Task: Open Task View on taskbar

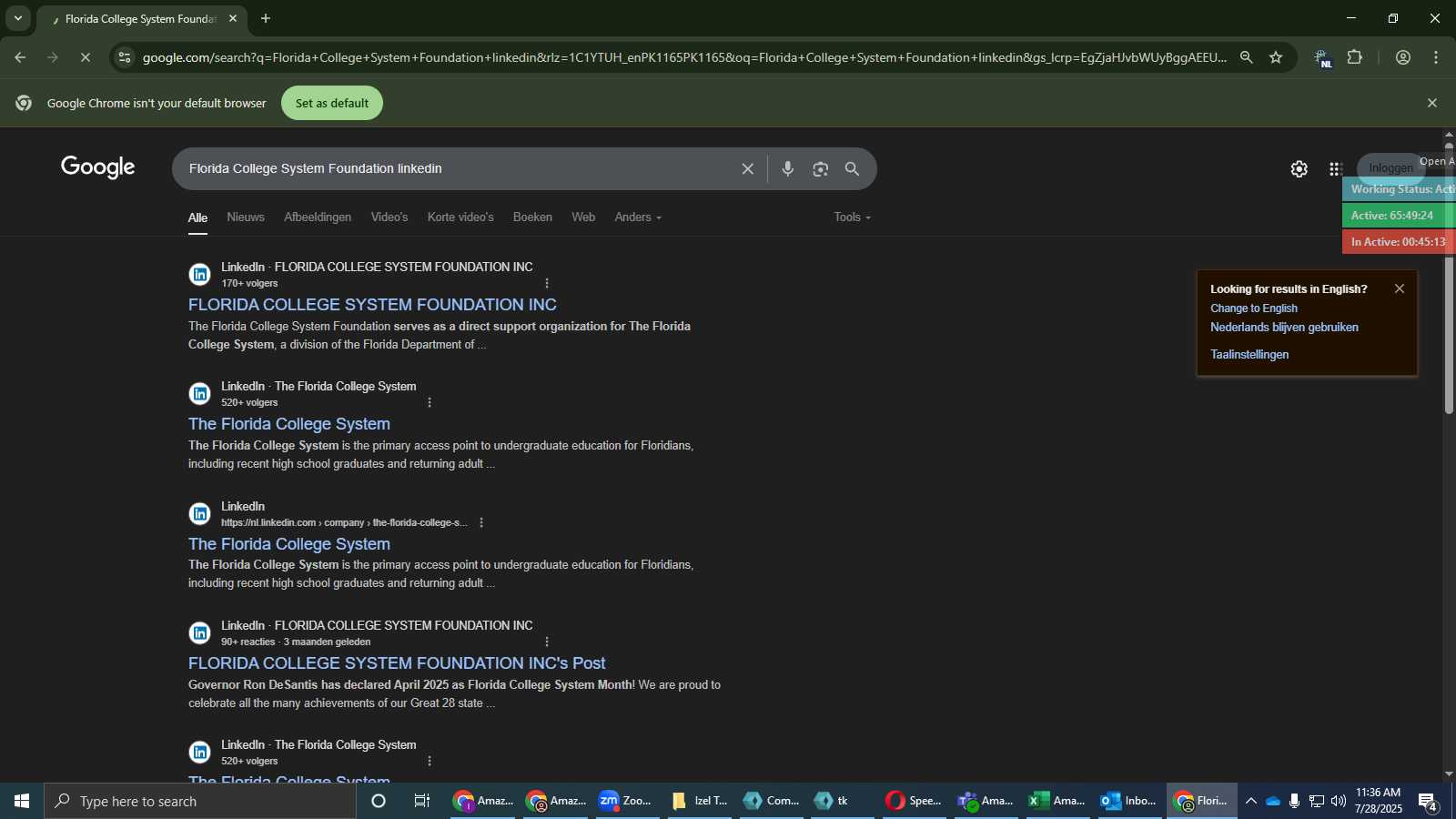Action: coord(422,801)
